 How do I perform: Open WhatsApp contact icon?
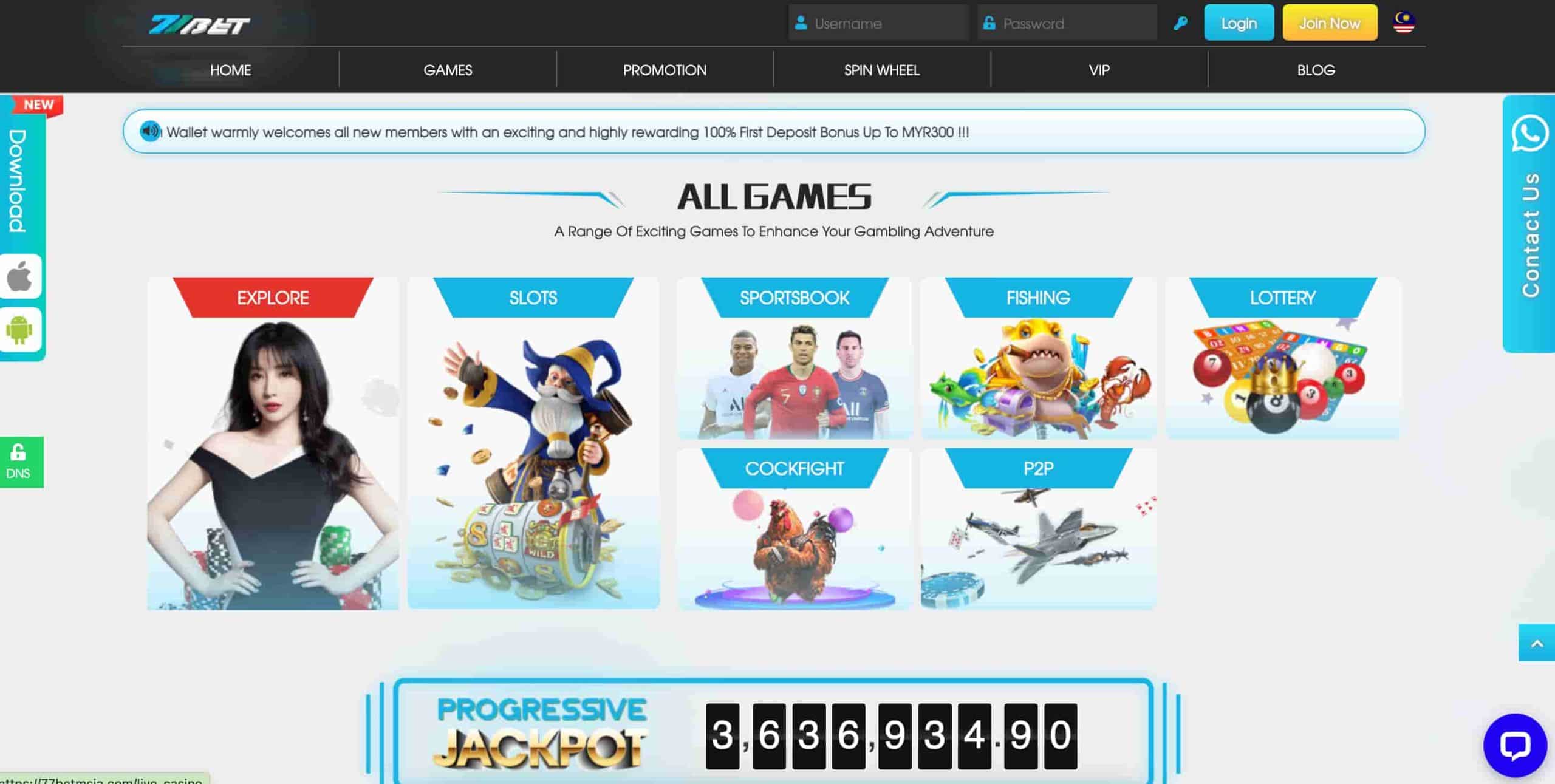[1529, 133]
